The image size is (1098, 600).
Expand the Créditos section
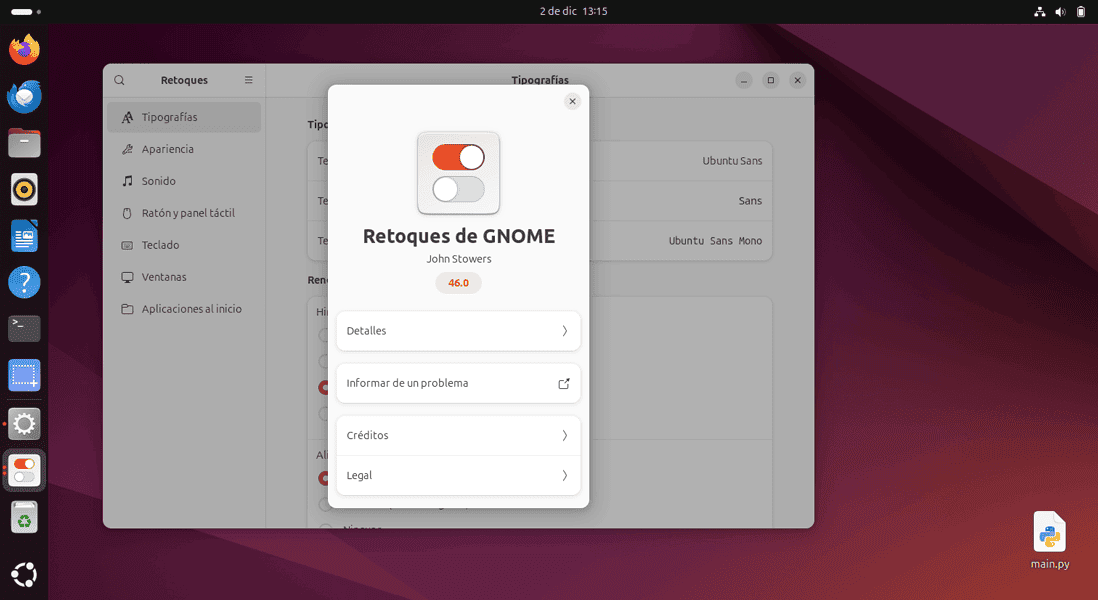[458, 435]
